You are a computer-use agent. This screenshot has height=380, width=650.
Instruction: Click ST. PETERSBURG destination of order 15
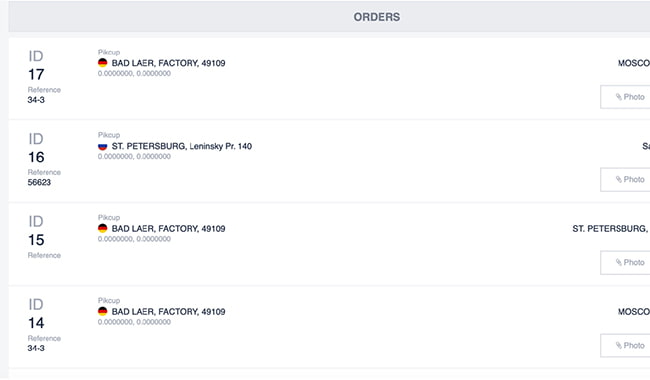tap(611, 229)
